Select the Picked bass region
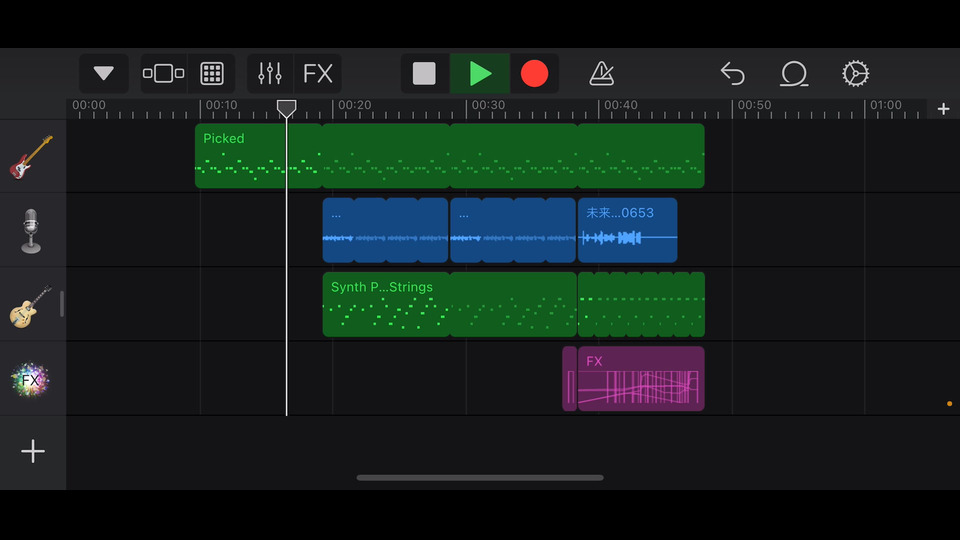The height and width of the screenshot is (540, 960). click(x=258, y=156)
